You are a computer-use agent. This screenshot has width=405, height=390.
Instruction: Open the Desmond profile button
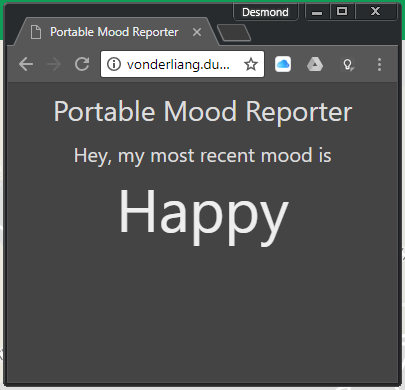pos(265,12)
